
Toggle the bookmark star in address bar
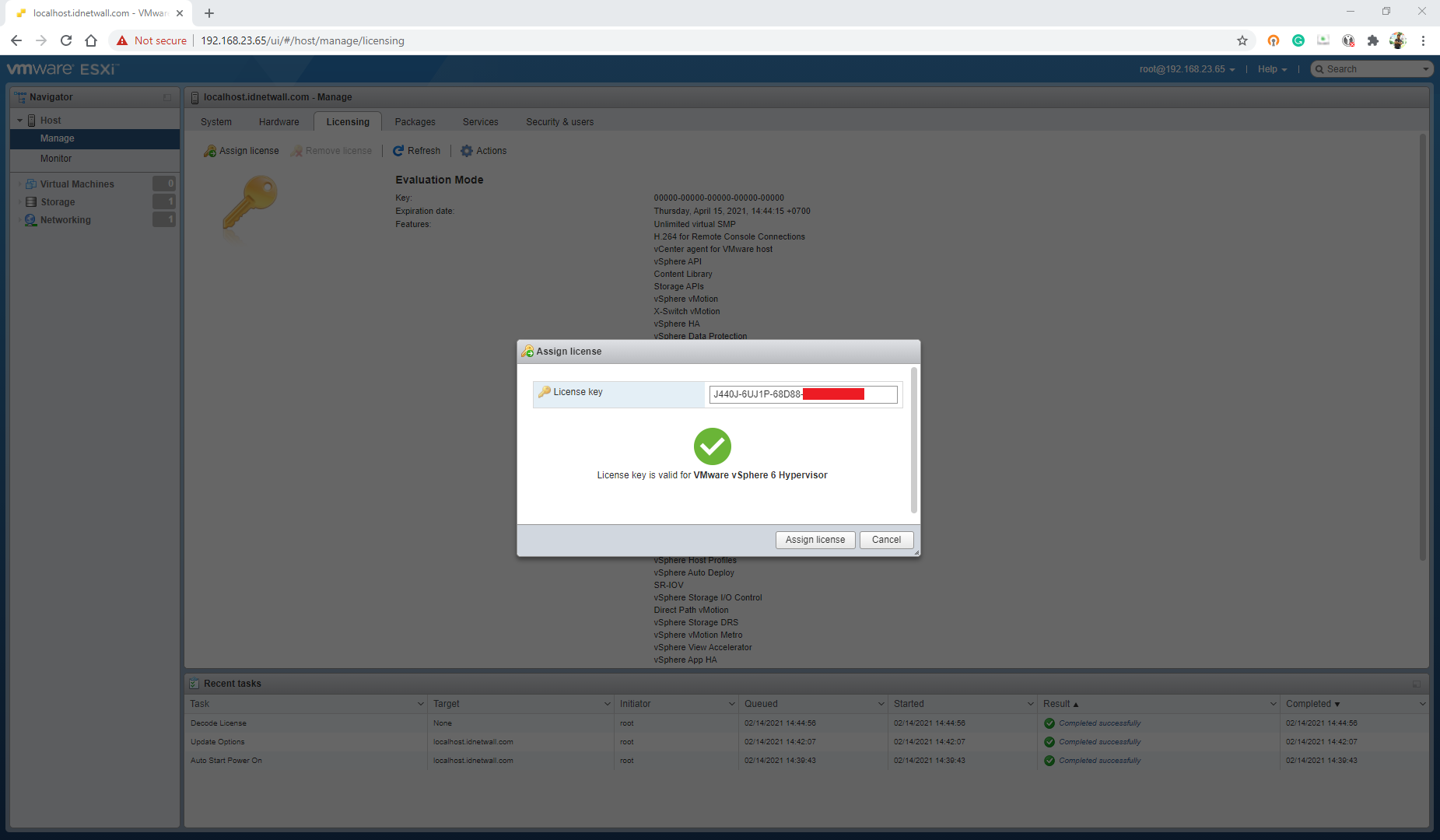click(x=1242, y=40)
